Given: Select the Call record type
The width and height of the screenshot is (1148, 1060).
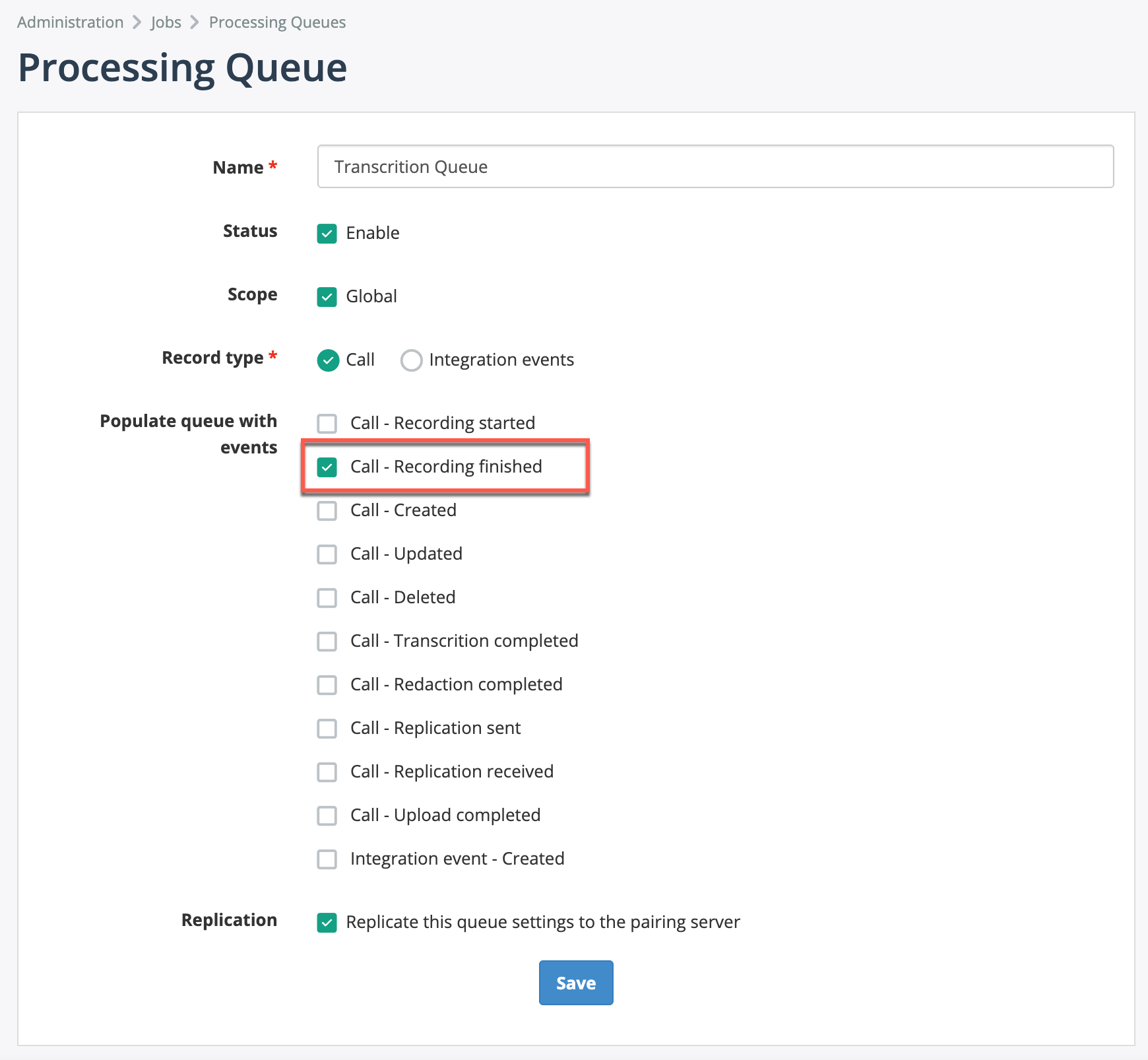Looking at the screenshot, I should 328,360.
